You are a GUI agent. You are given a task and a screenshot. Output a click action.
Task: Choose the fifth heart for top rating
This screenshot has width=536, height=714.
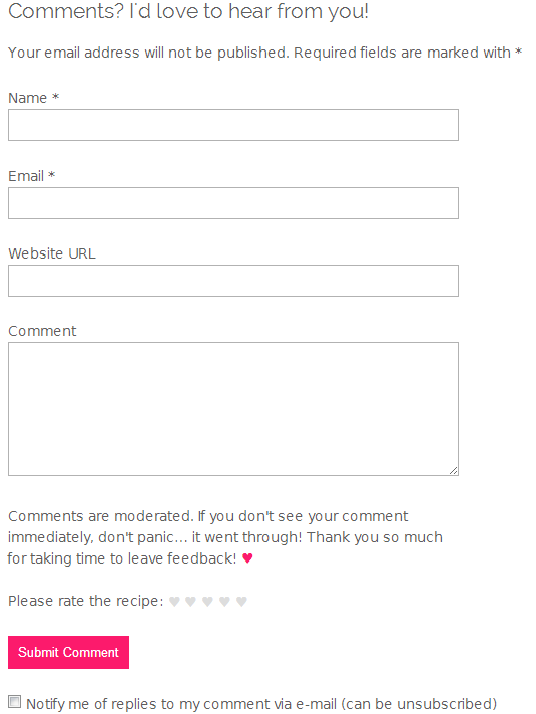pos(241,602)
